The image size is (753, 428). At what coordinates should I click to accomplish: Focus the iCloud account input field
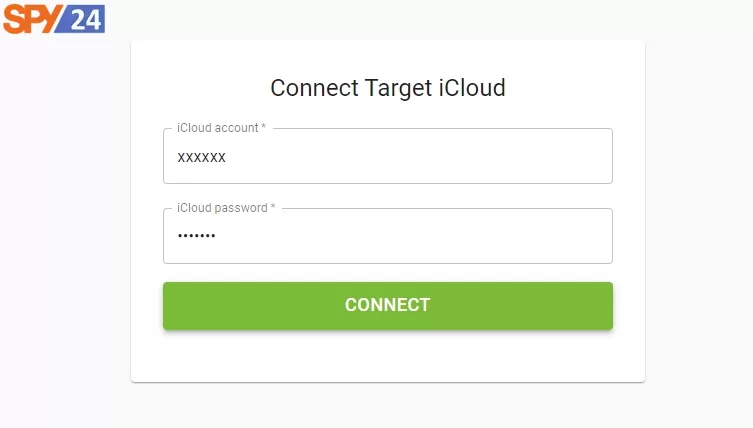[x=388, y=156]
